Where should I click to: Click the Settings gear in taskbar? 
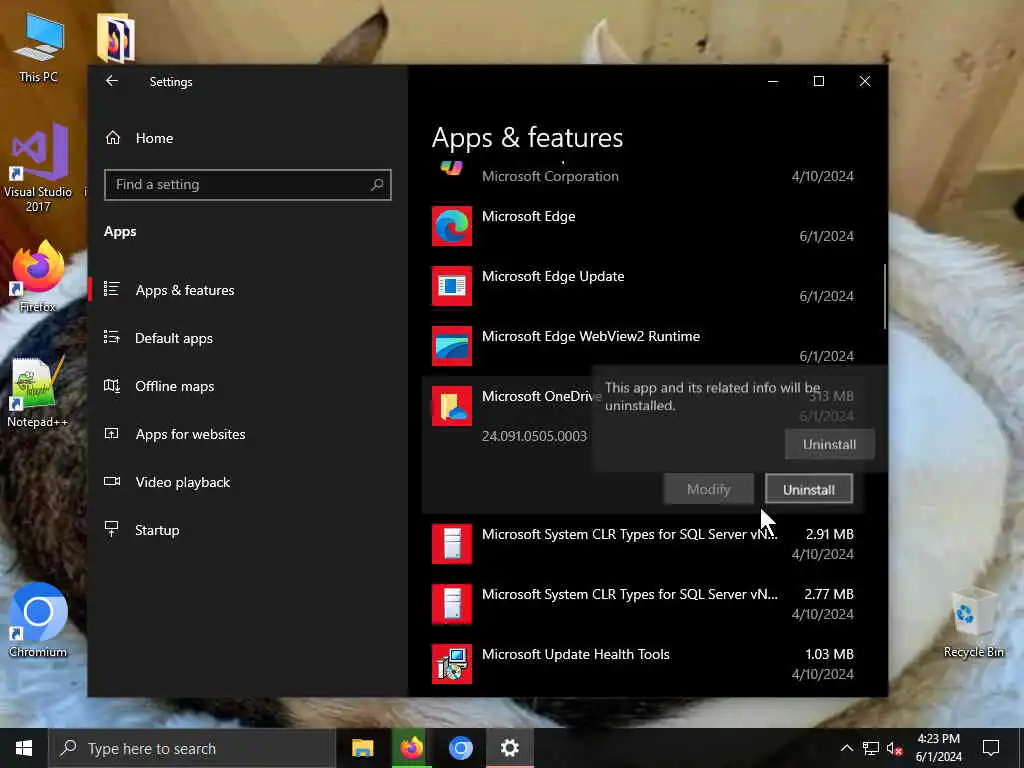click(509, 748)
